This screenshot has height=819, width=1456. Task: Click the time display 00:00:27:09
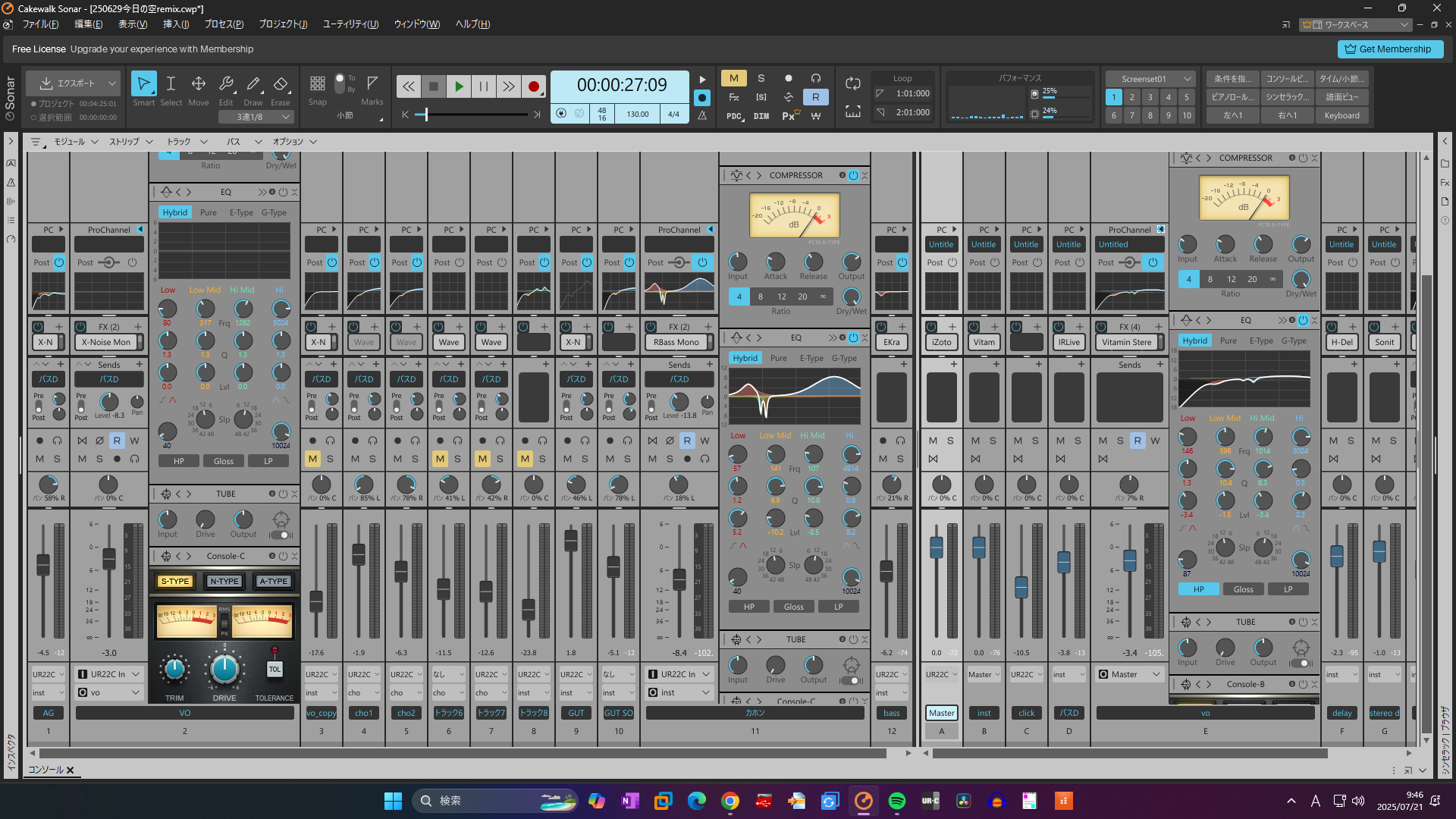(622, 86)
